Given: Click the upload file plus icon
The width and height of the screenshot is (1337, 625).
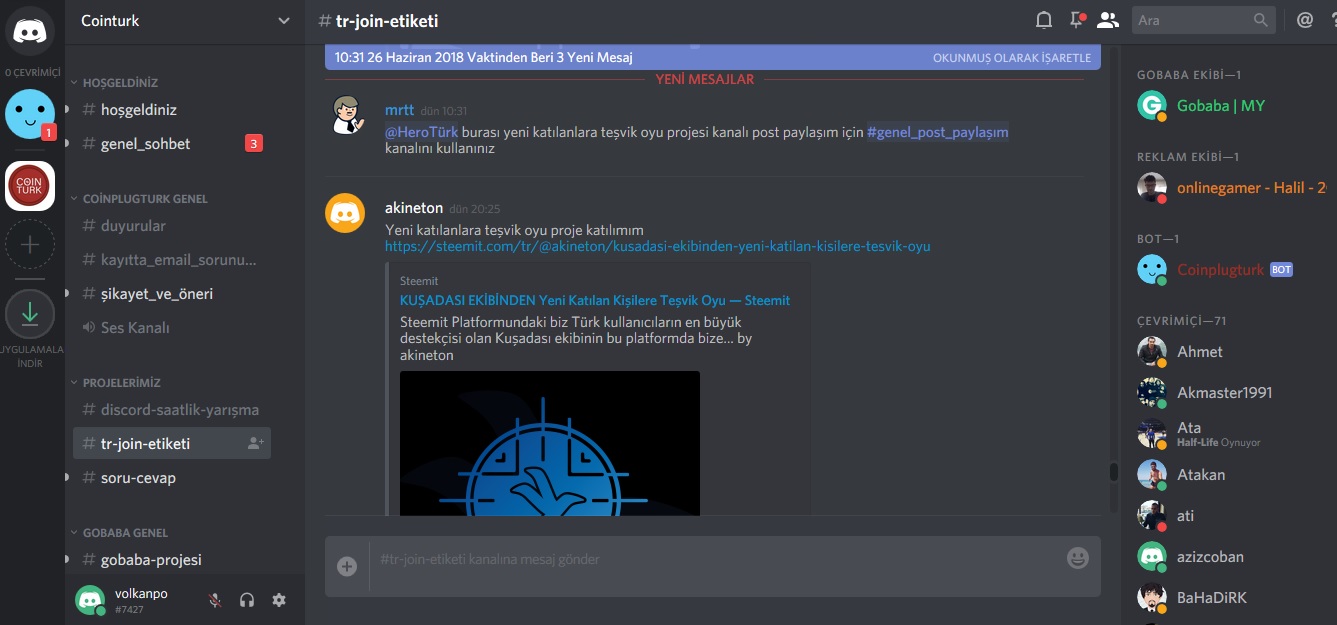Looking at the screenshot, I should 347,567.
